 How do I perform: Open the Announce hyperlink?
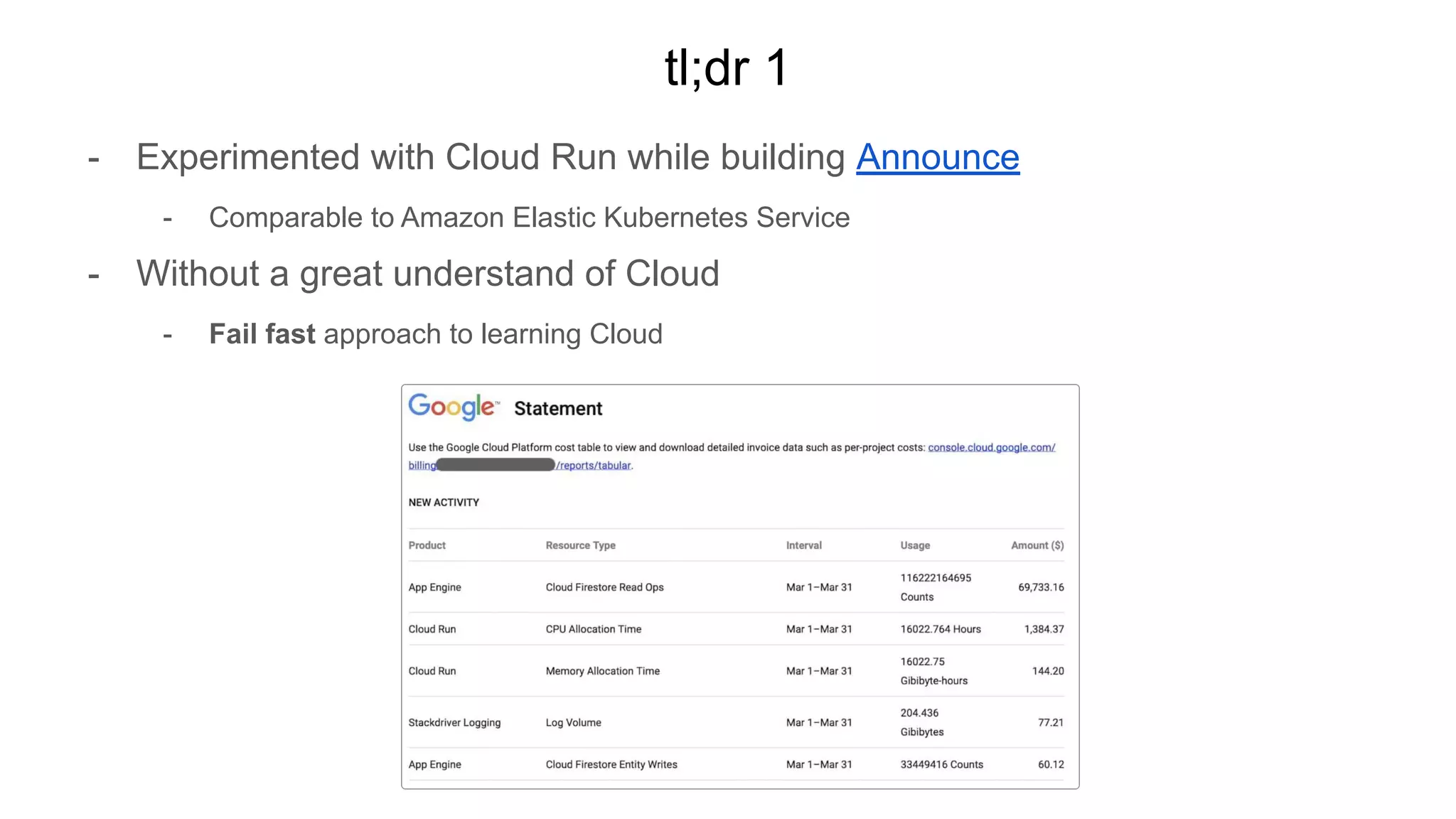click(937, 157)
